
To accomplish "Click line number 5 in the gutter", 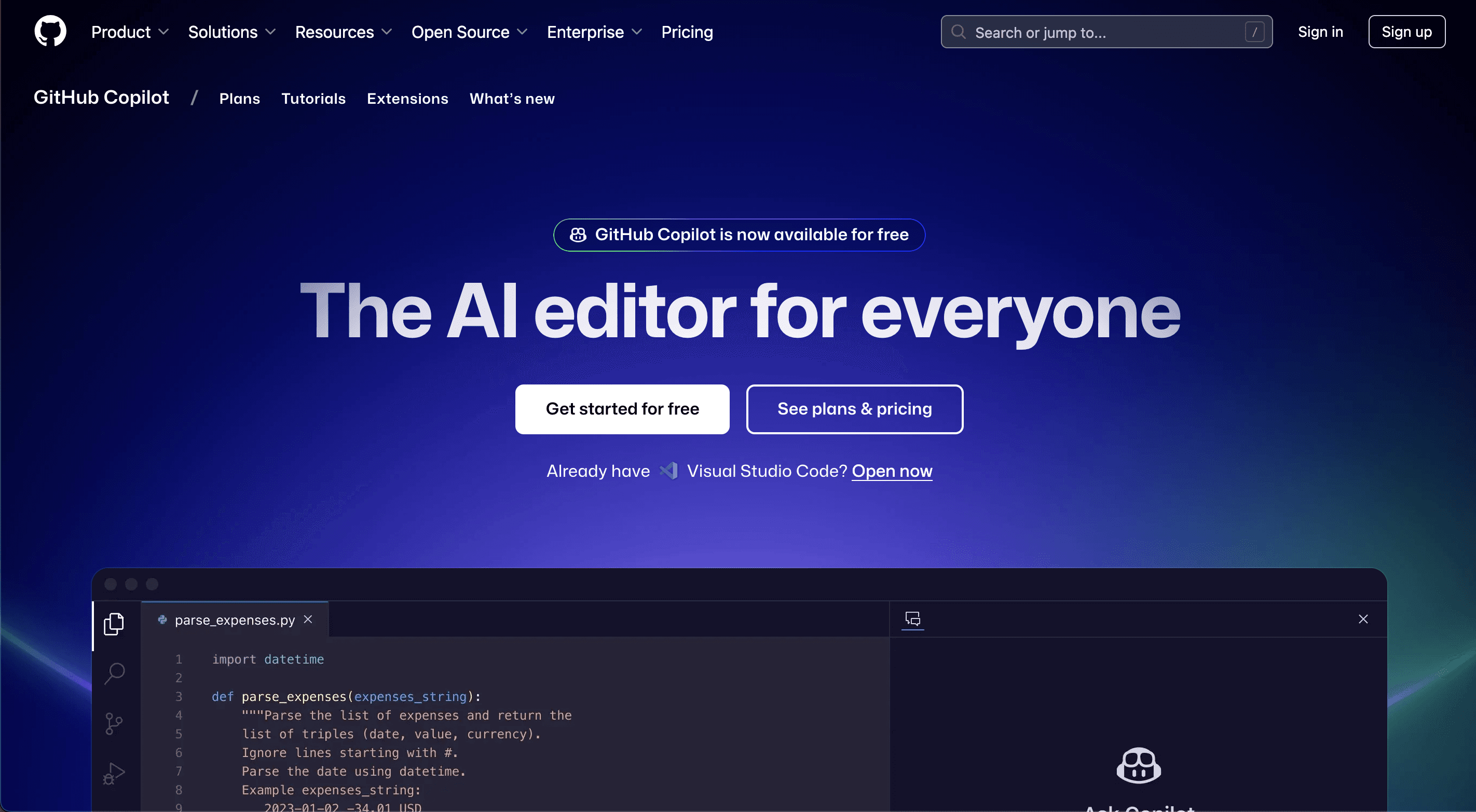I will pos(179,734).
